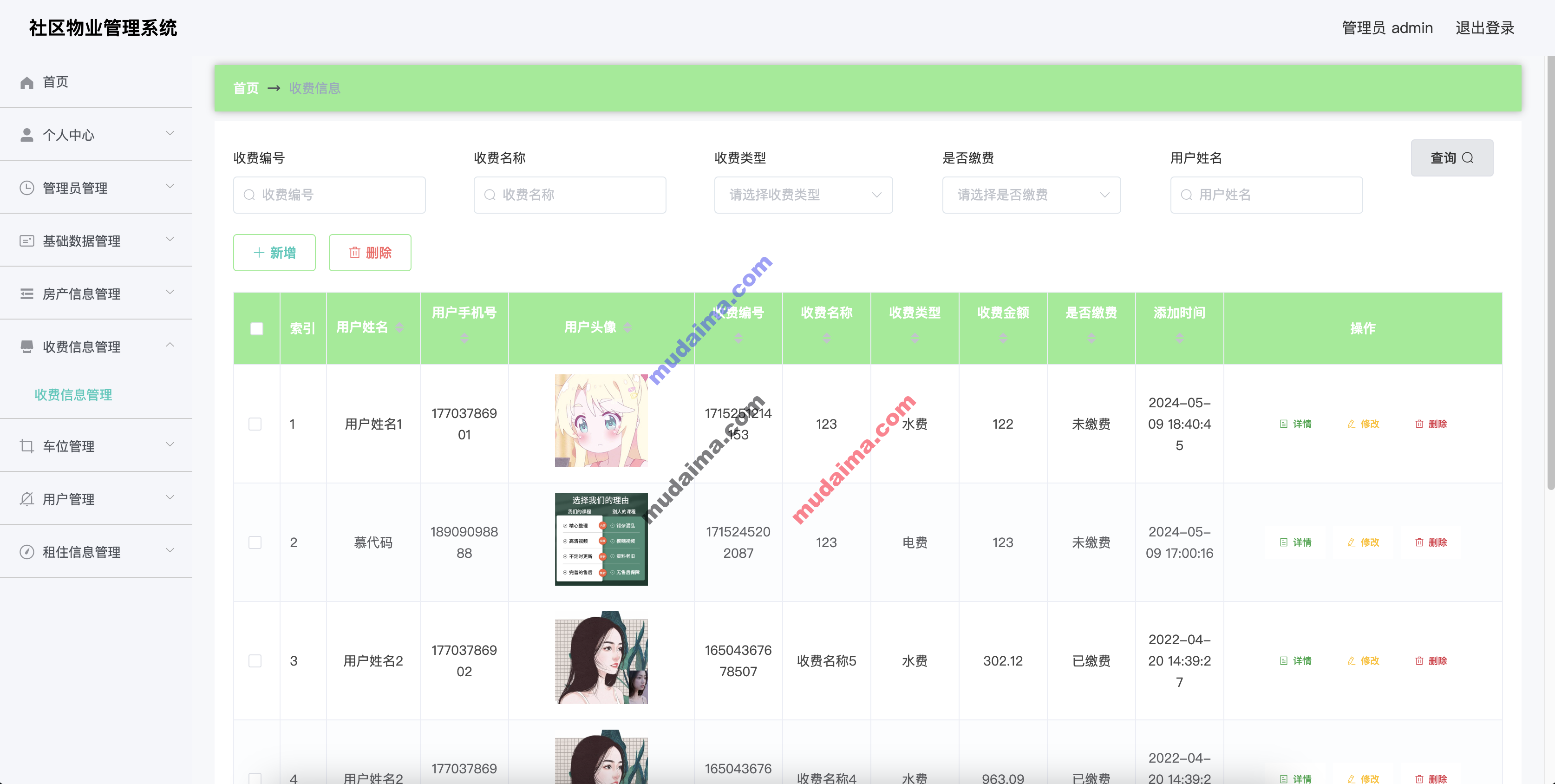The image size is (1555, 784).
Task: Click 退出登录 to log out
Action: (x=1484, y=28)
